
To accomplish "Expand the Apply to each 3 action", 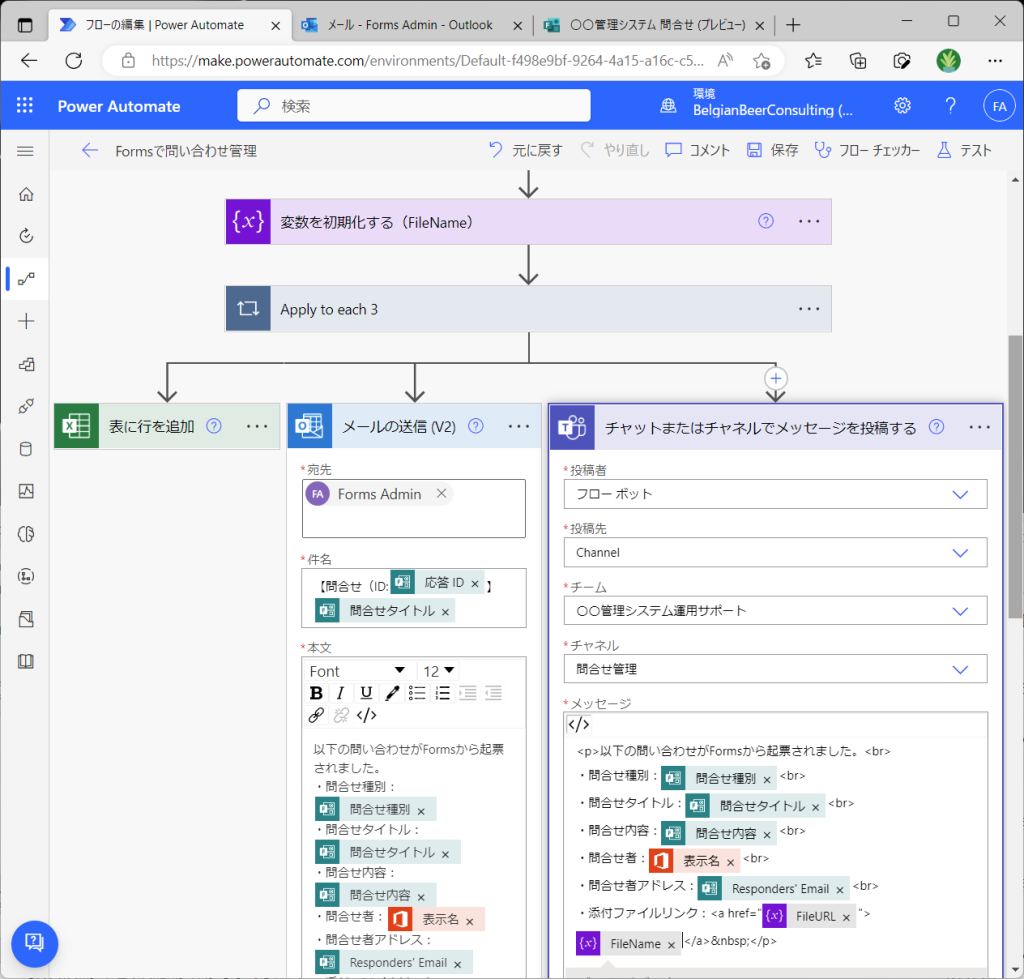I will pyautogui.click(x=528, y=308).
